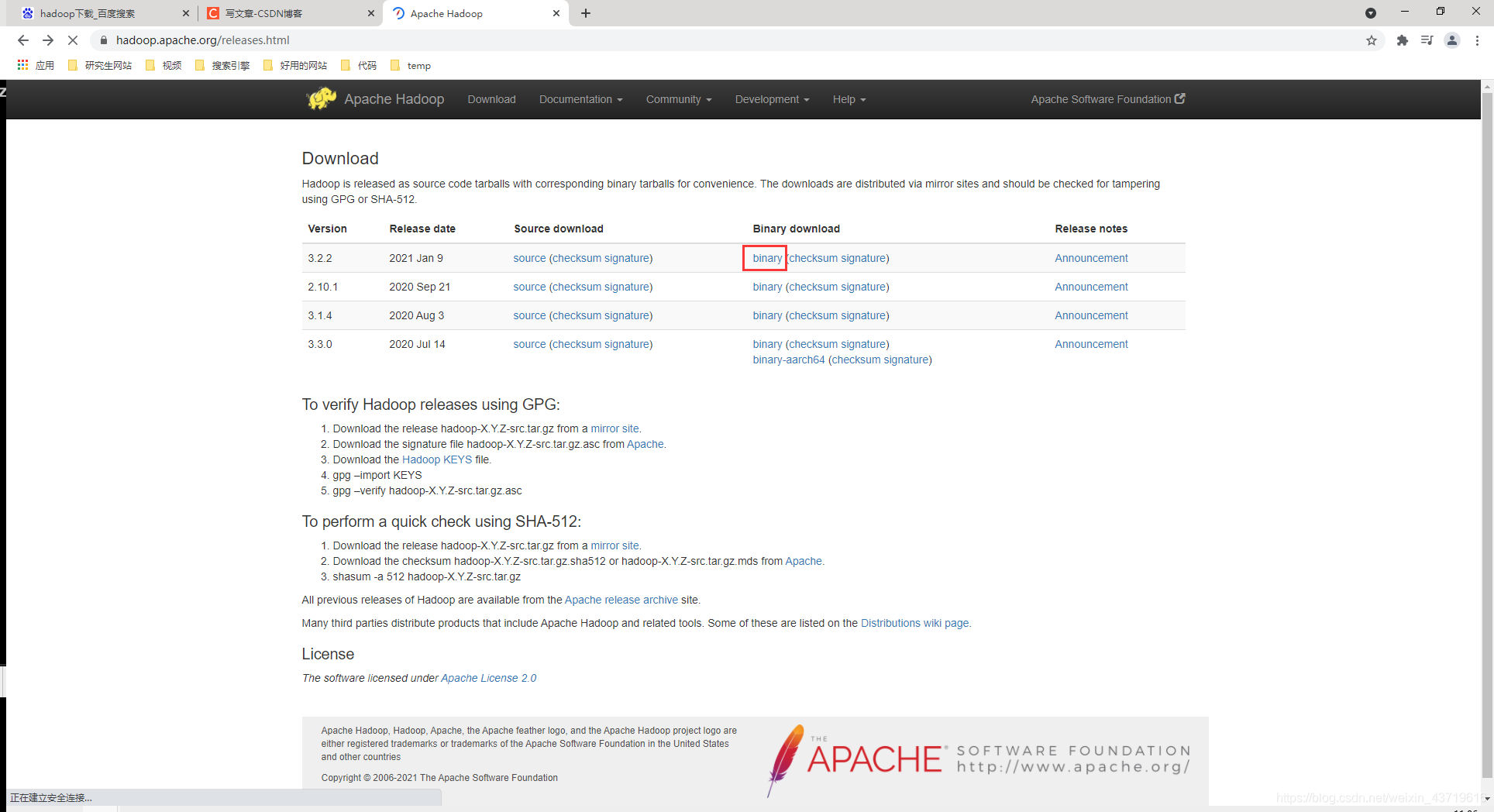1494x812 pixels.
Task: Expand the Documentation dropdown menu
Action: click(x=581, y=99)
